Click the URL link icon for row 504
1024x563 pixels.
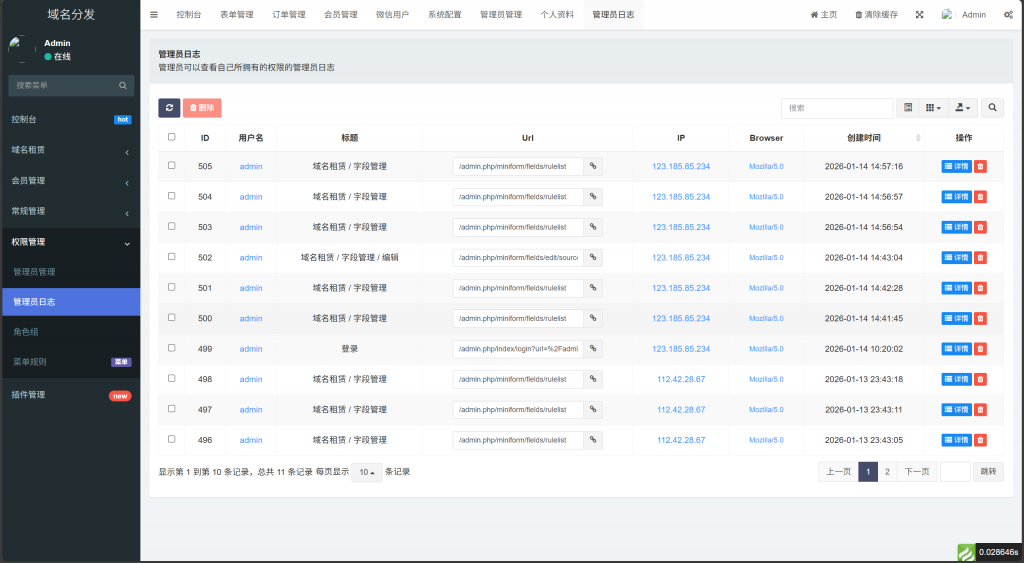tap(593, 197)
